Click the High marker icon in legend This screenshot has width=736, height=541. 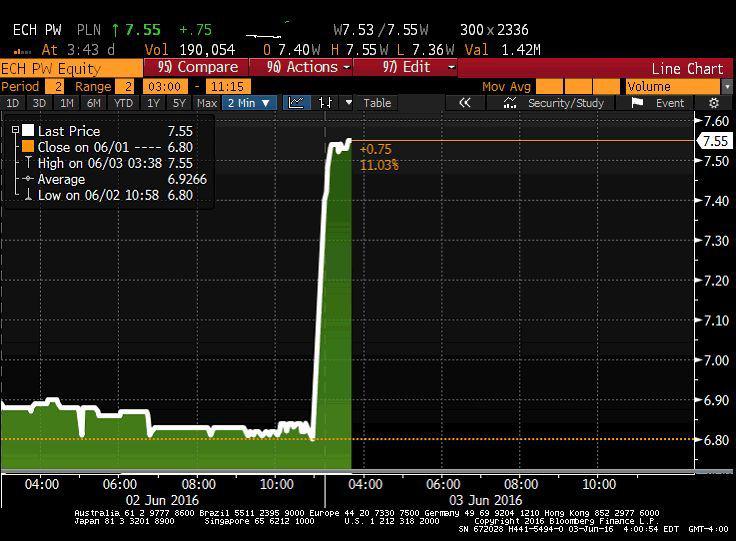click(28, 163)
